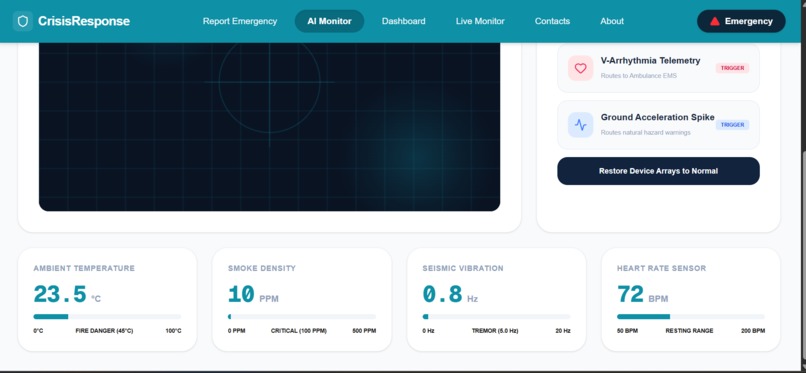Image resolution: width=806 pixels, height=373 pixels.
Task: Click the Heart Rate Sensor progress bar
Action: (690, 316)
